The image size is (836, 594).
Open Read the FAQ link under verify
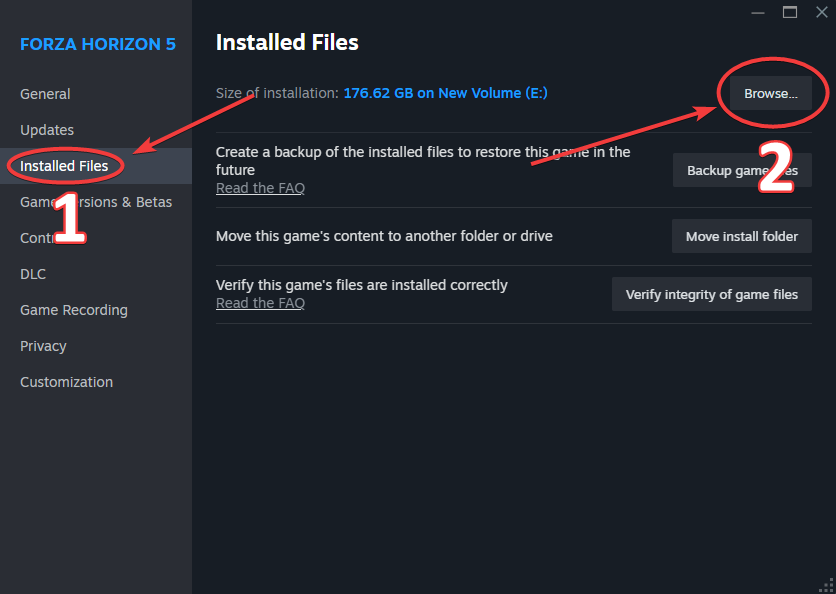(260, 303)
